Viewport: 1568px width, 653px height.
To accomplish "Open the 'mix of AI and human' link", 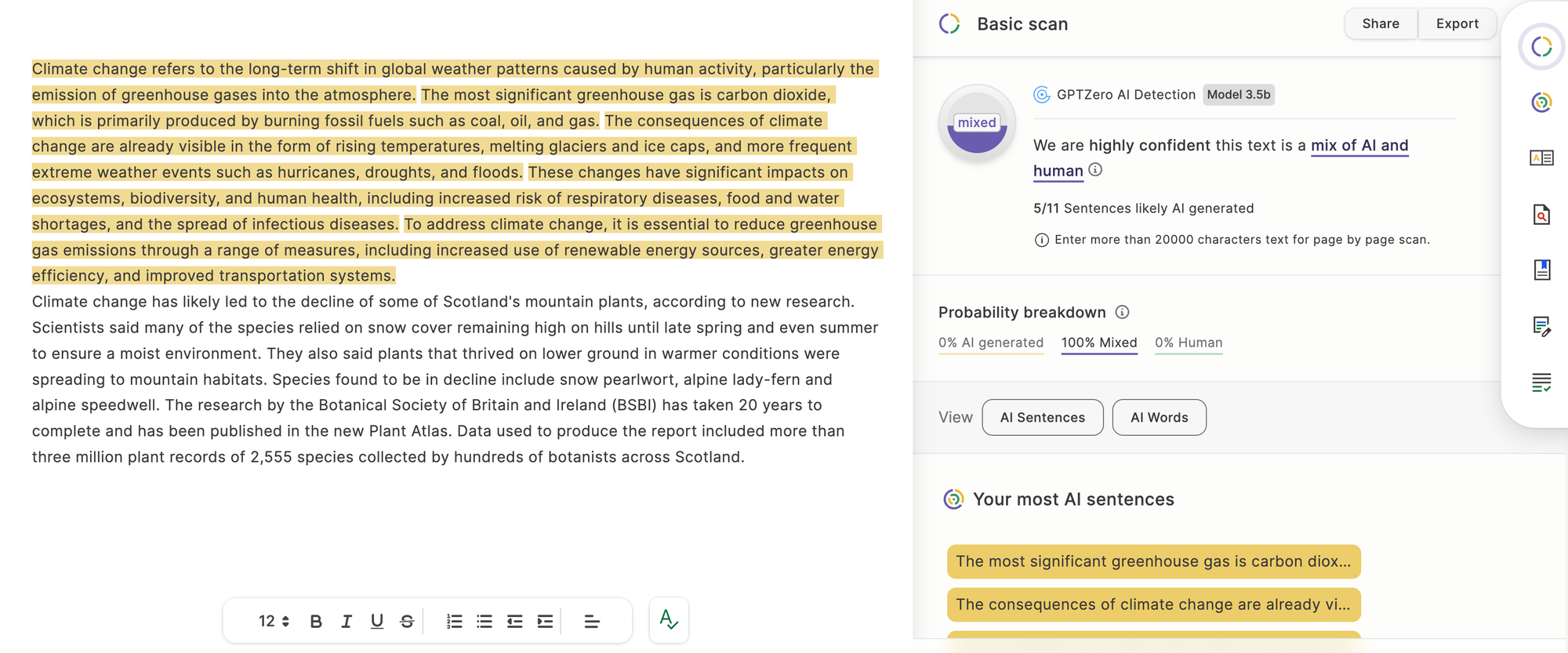I will (1221, 158).
